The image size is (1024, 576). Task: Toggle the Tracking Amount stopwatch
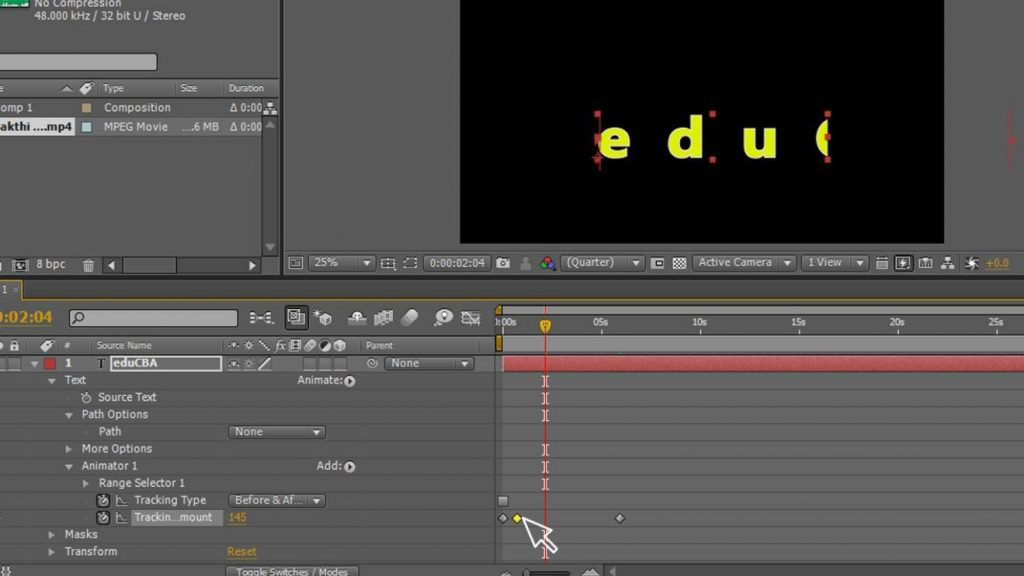coord(103,517)
